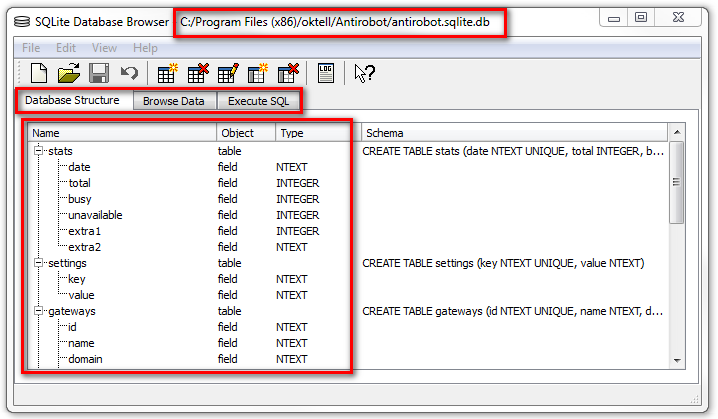Click the Name column header

click(122, 133)
